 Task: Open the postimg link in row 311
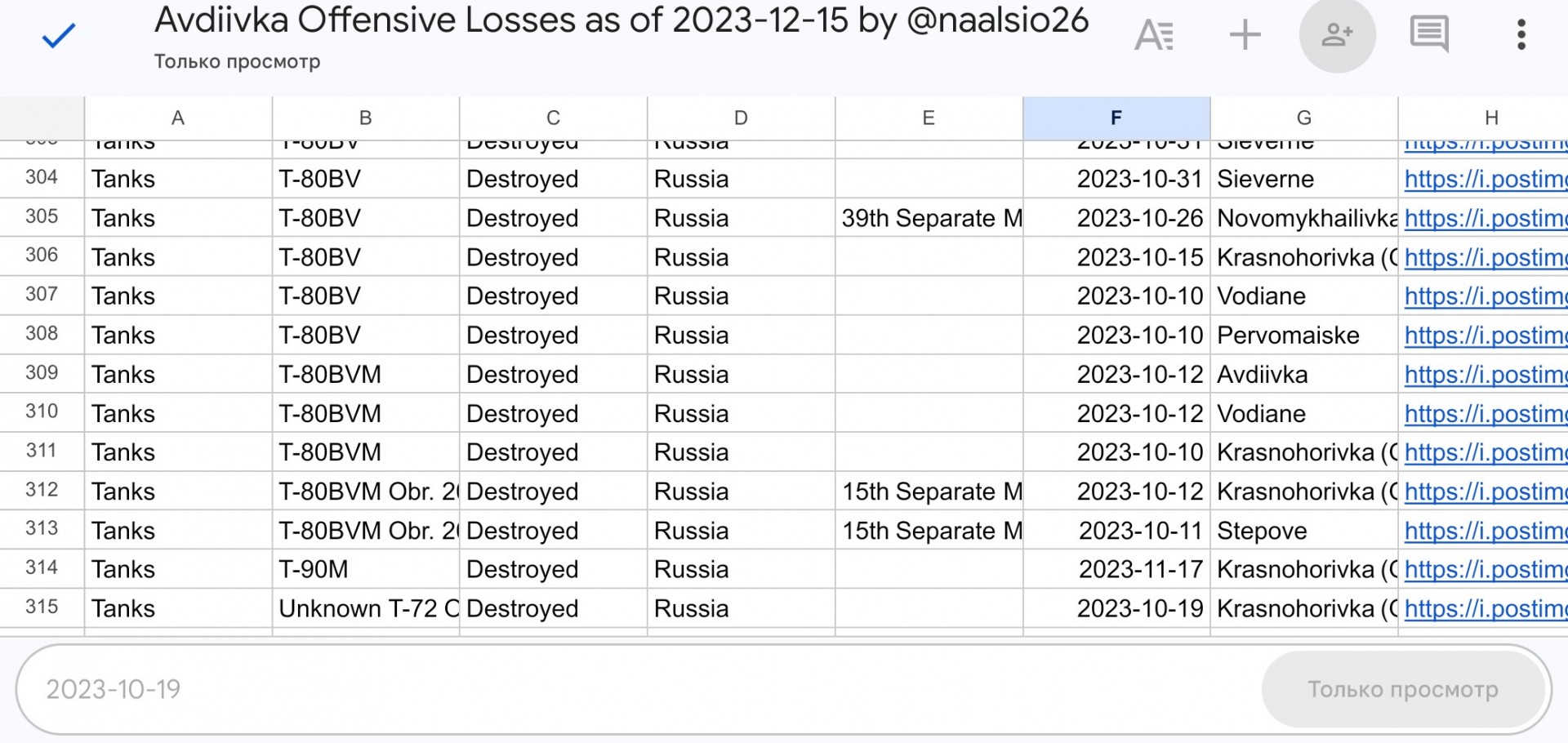(1486, 452)
